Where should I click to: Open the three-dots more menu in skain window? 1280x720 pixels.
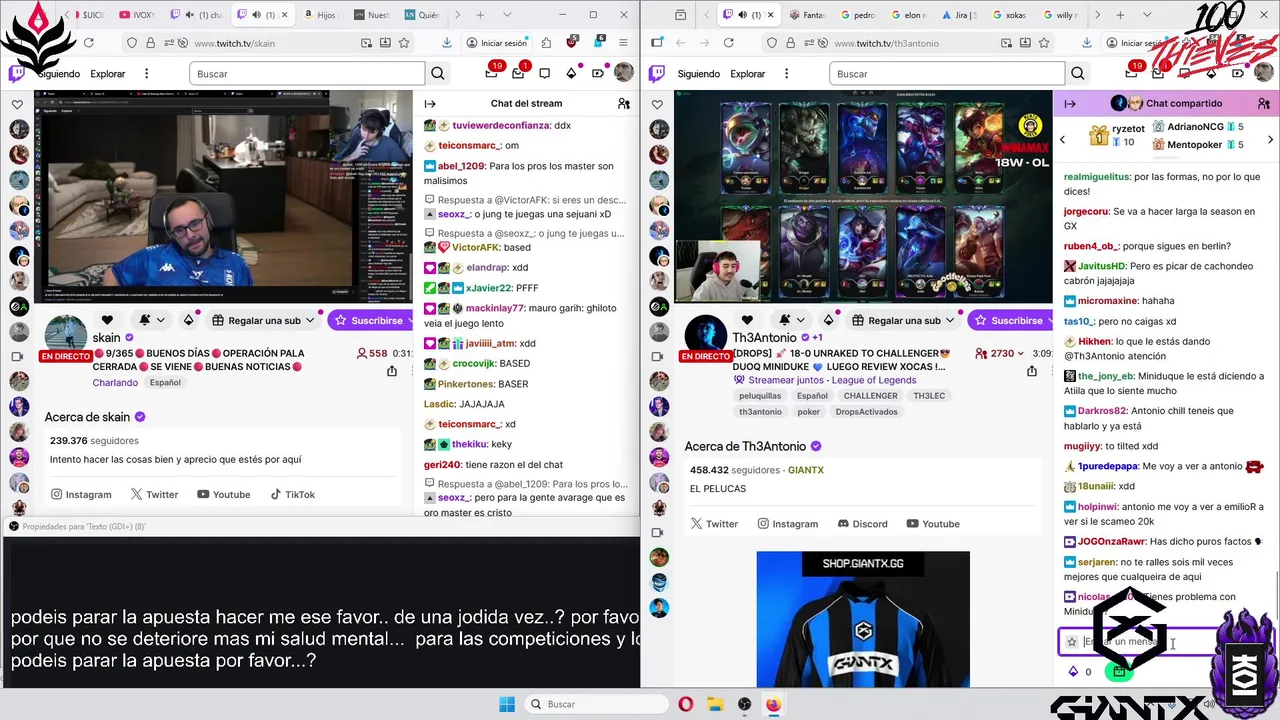pyautogui.click(x=147, y=74)
